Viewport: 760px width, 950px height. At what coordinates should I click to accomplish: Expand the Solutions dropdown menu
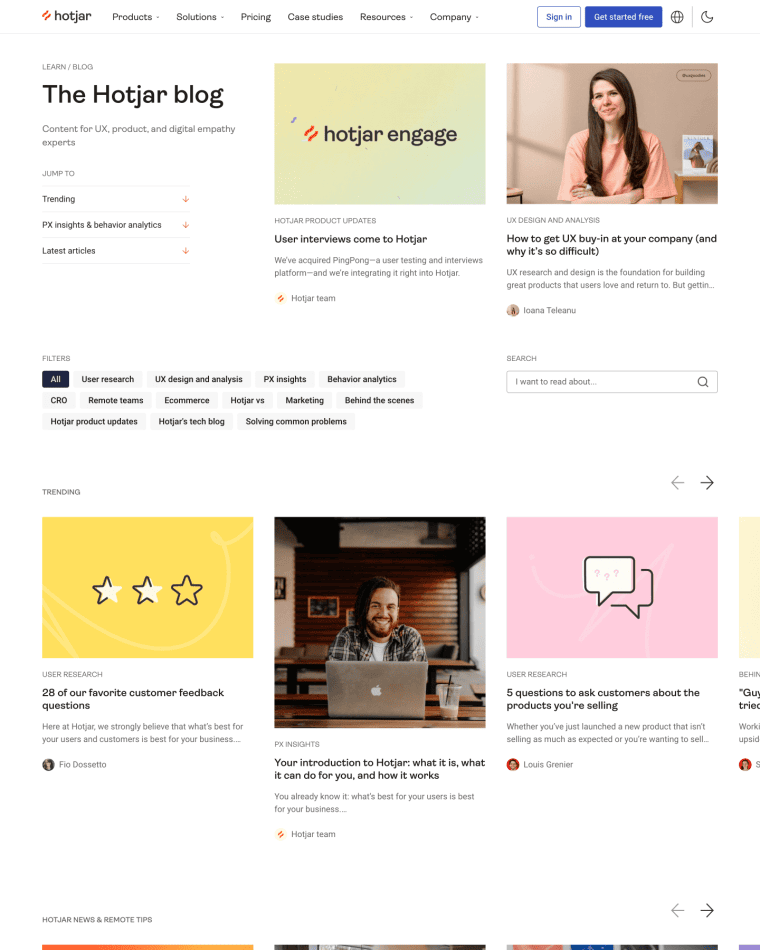(x=200, y=17)
